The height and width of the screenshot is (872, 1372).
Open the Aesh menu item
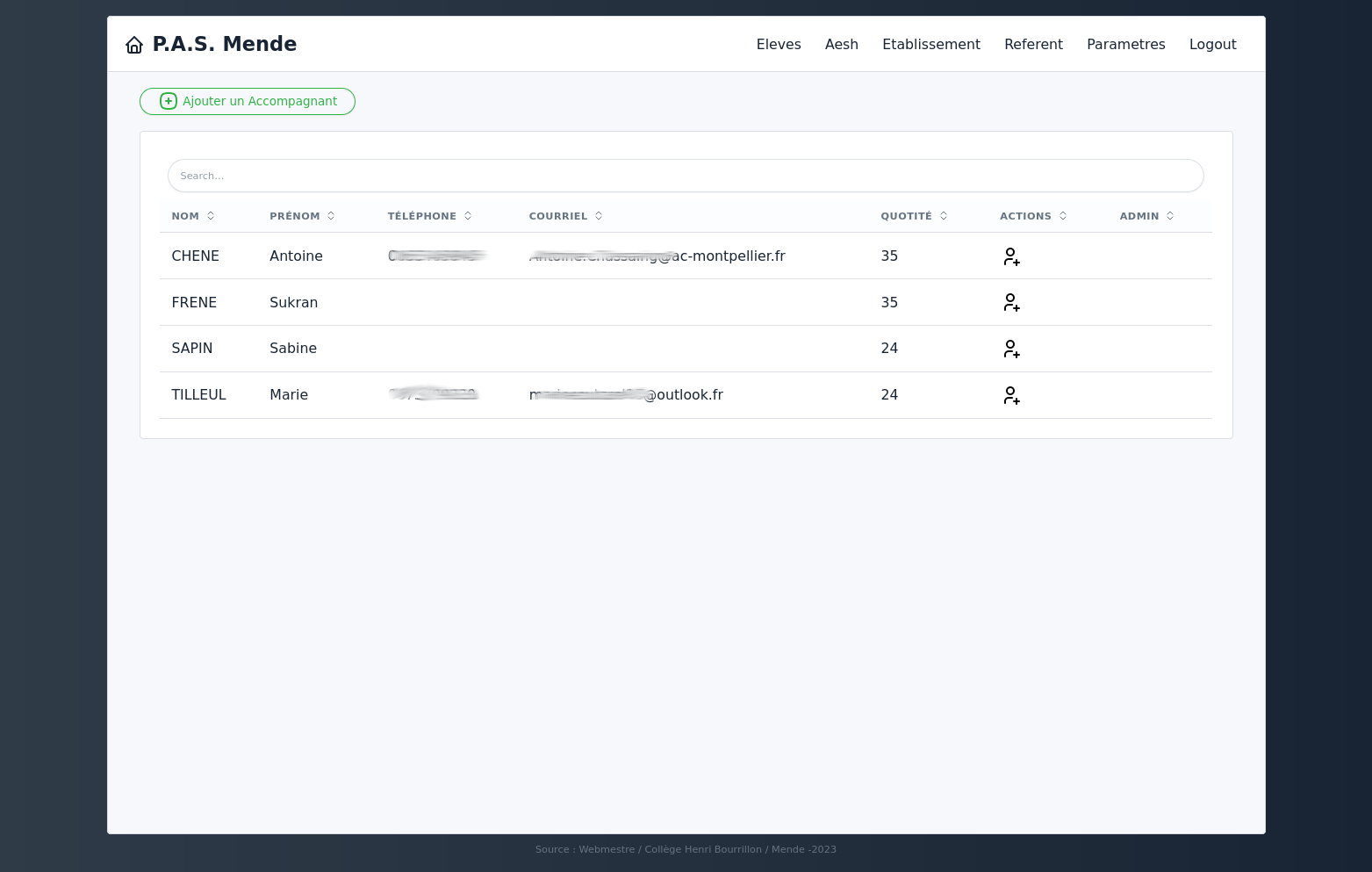(842, 44)
